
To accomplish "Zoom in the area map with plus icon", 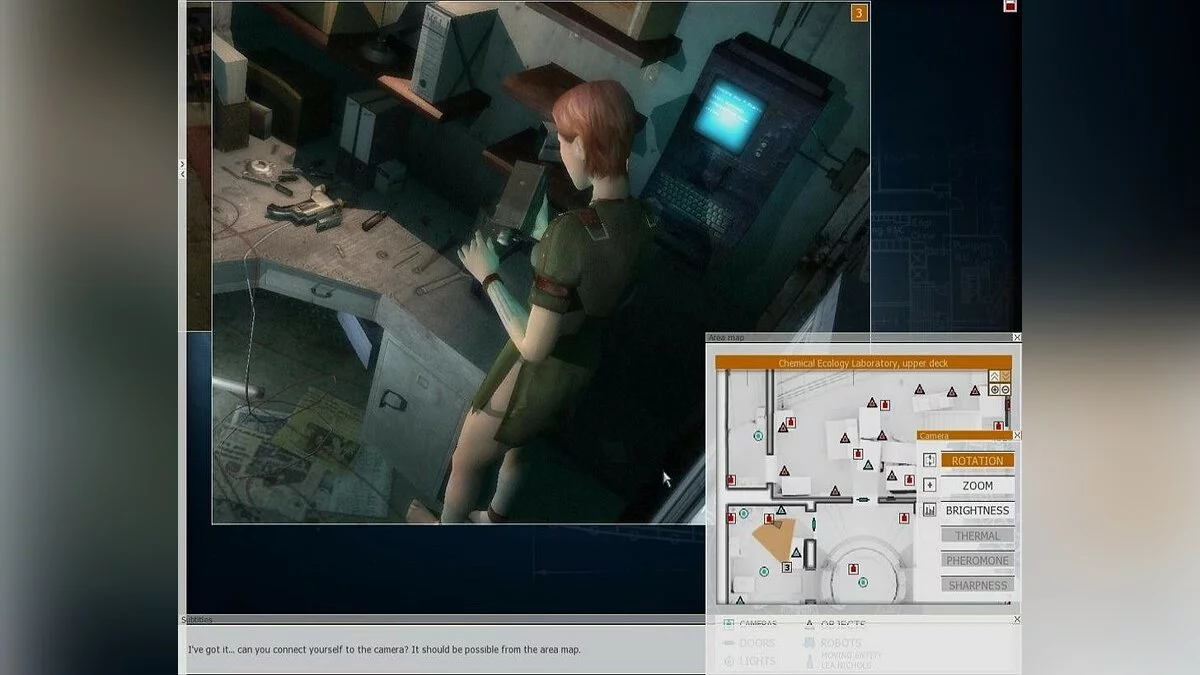I will pos(994,389).
